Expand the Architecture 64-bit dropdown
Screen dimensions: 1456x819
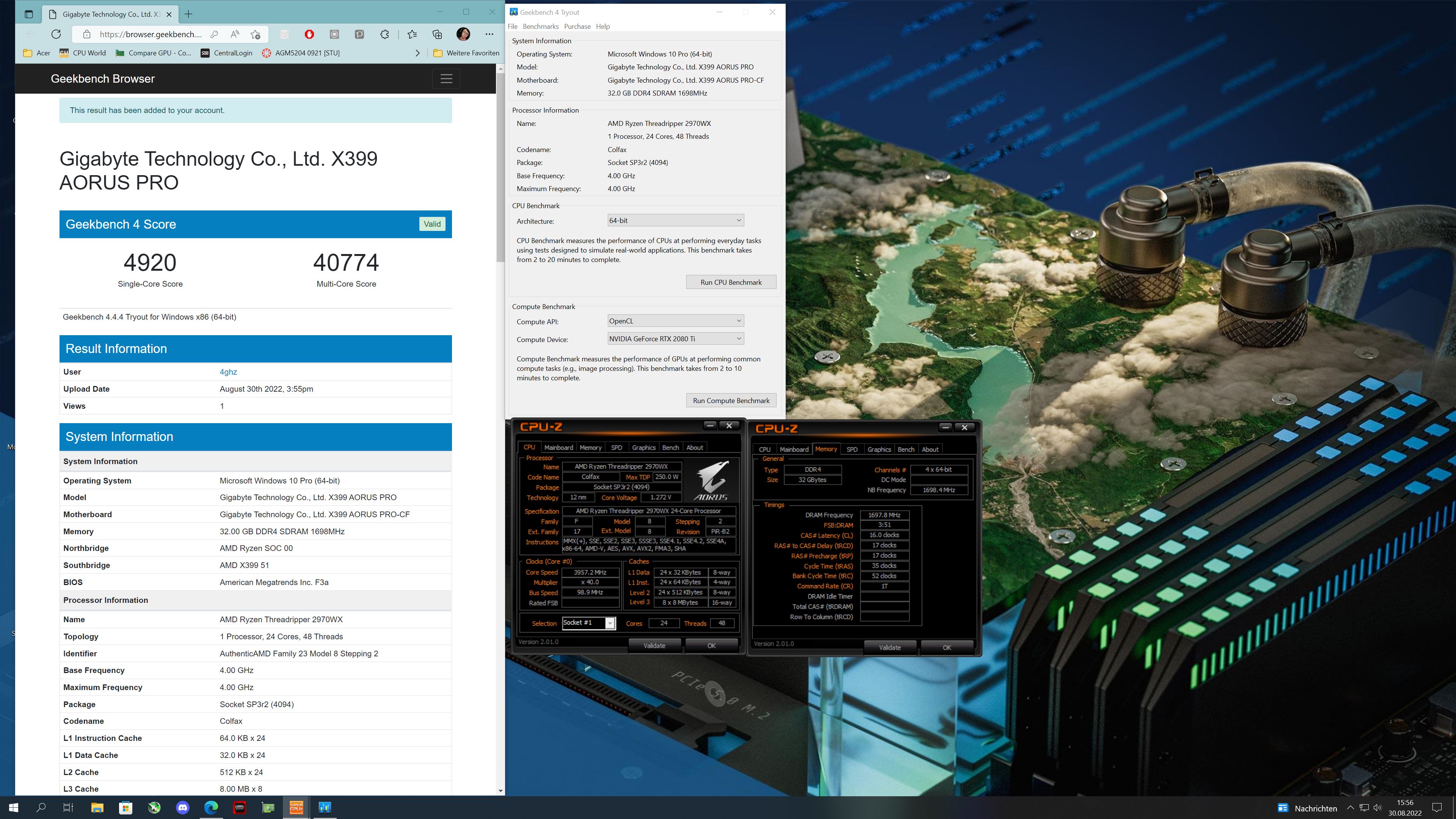pyautogui.click(x=675, y=220)
